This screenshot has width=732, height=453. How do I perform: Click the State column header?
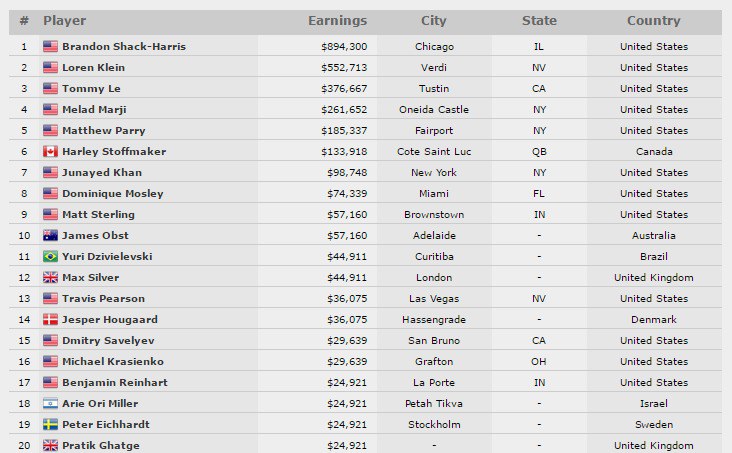point(539,21)
